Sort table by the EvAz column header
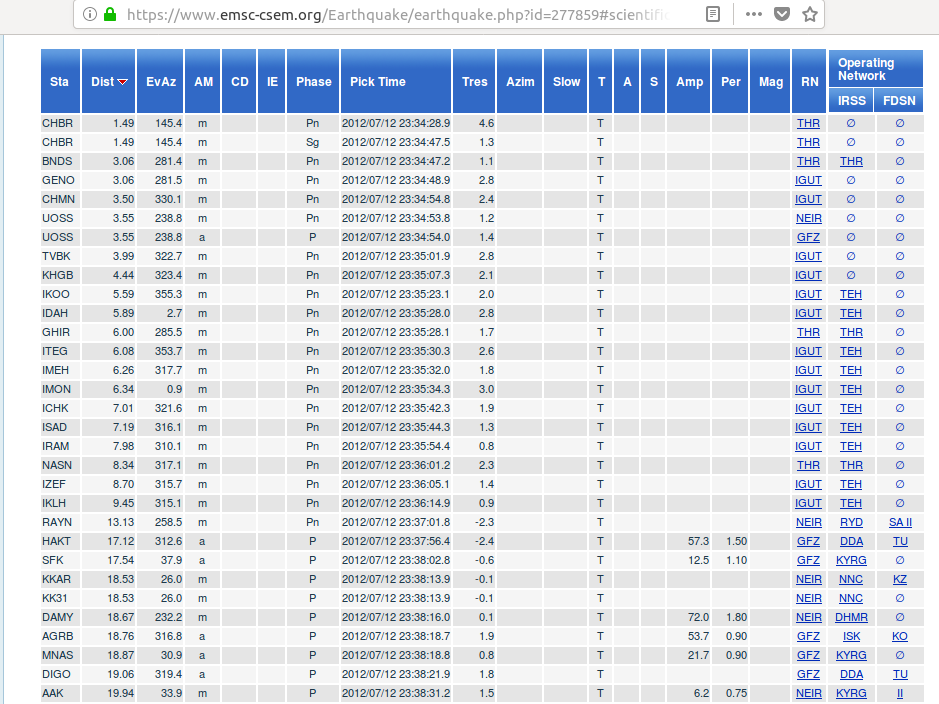Screen dimensions: 939x704 (x=161, y=82)
